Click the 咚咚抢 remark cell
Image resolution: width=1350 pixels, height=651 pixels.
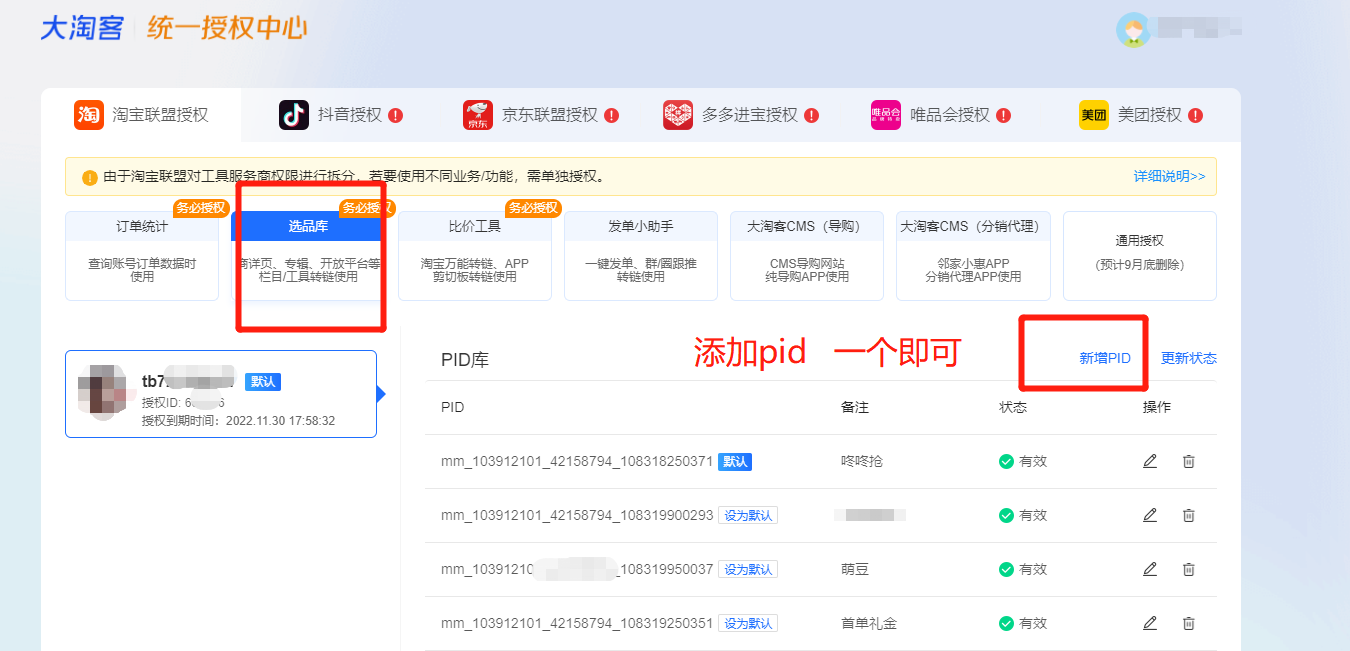point(862,462)
